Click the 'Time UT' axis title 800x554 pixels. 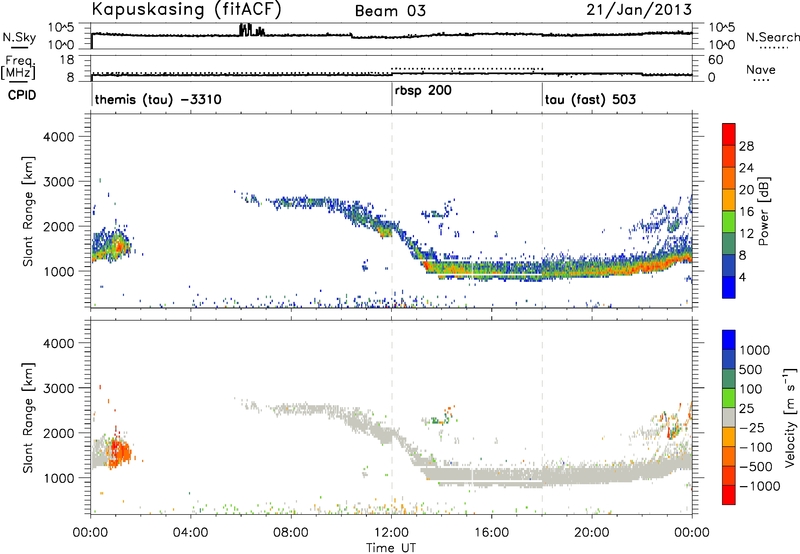coord(391,548)
